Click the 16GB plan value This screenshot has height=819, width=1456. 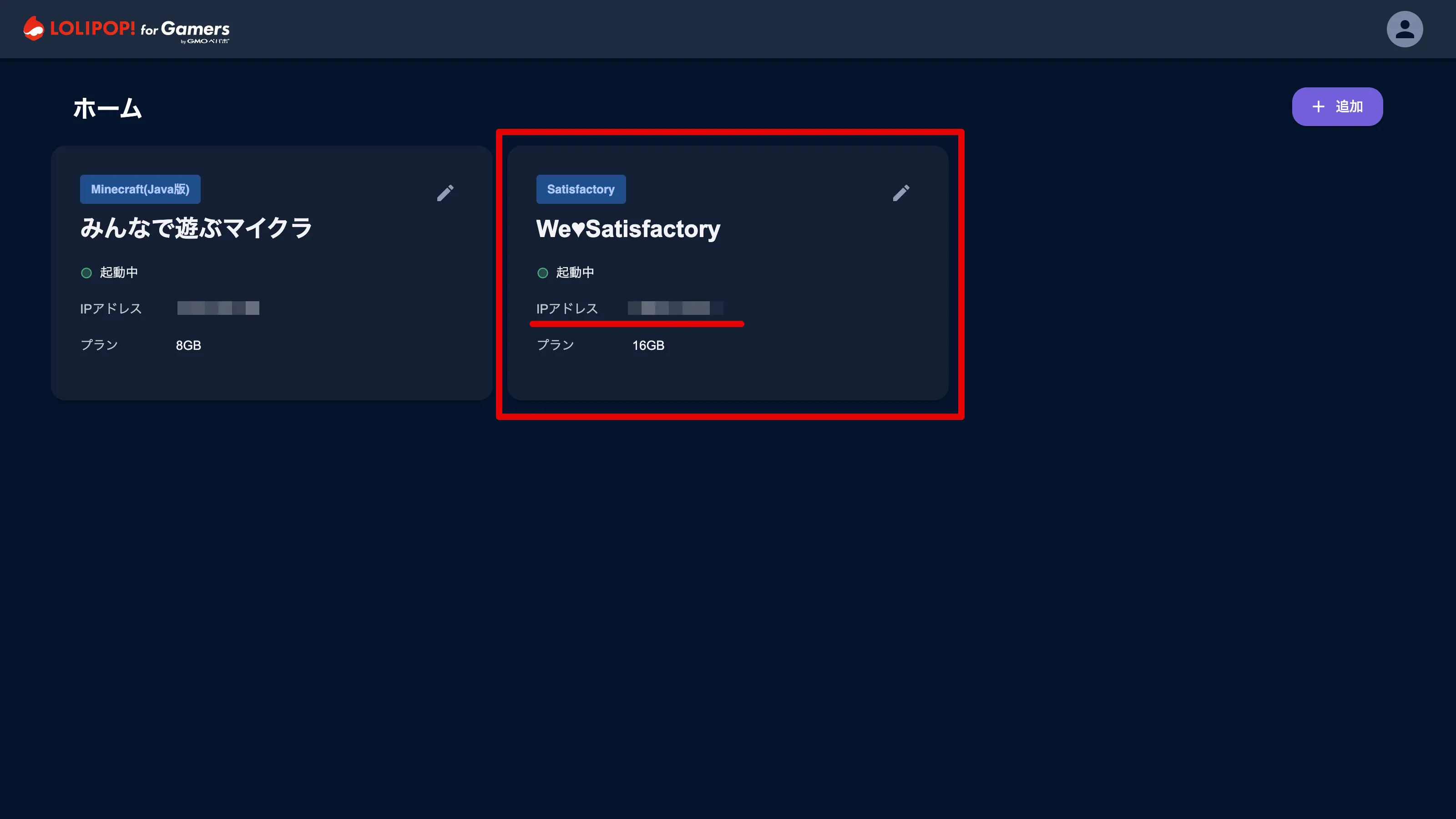(648, 345)
